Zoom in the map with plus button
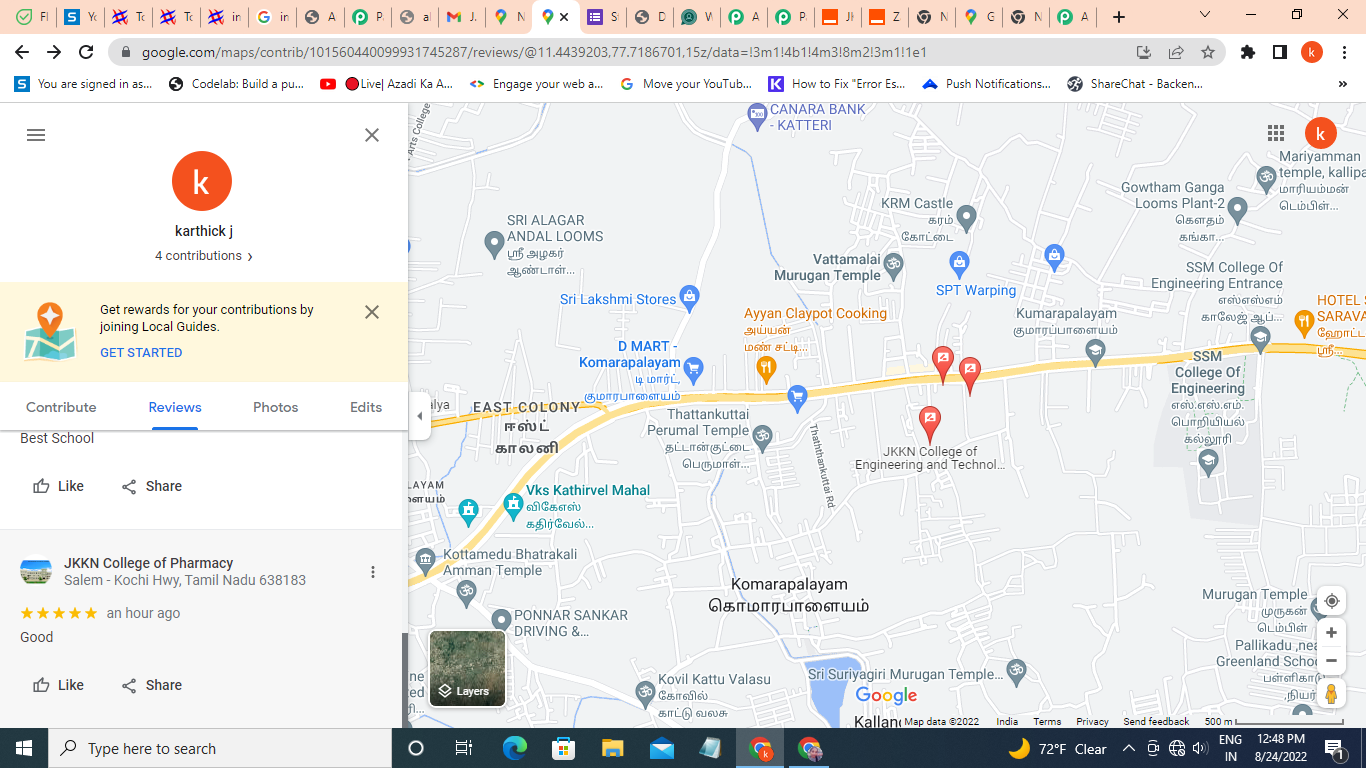Viewport: 1366px width, 768px height. (x=1331, y=633)
